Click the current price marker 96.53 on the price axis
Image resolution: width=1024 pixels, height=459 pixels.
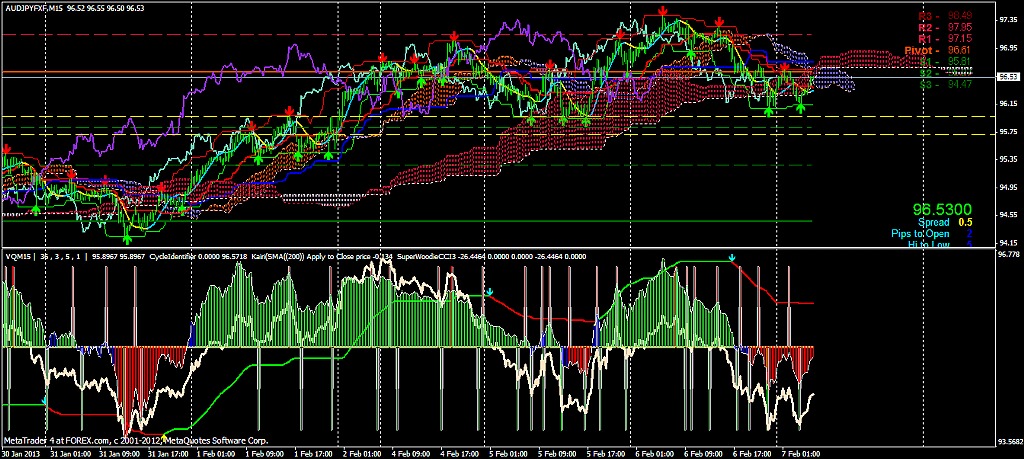pyautogui.click(x=1007, y=76)
